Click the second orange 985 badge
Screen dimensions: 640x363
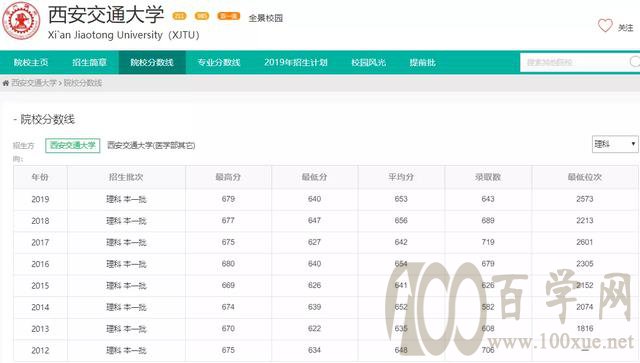point(202,16)
